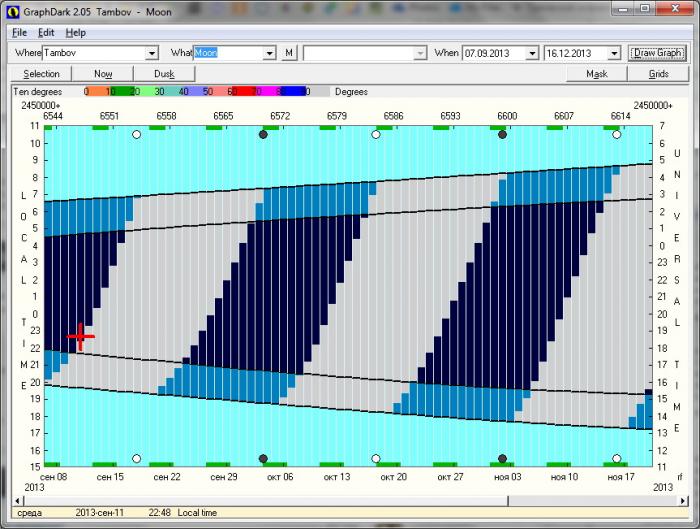Click the среда weekday in status bar
Image resolution: width=700 pixels, height=529 pixels.
tap(29, 513)
